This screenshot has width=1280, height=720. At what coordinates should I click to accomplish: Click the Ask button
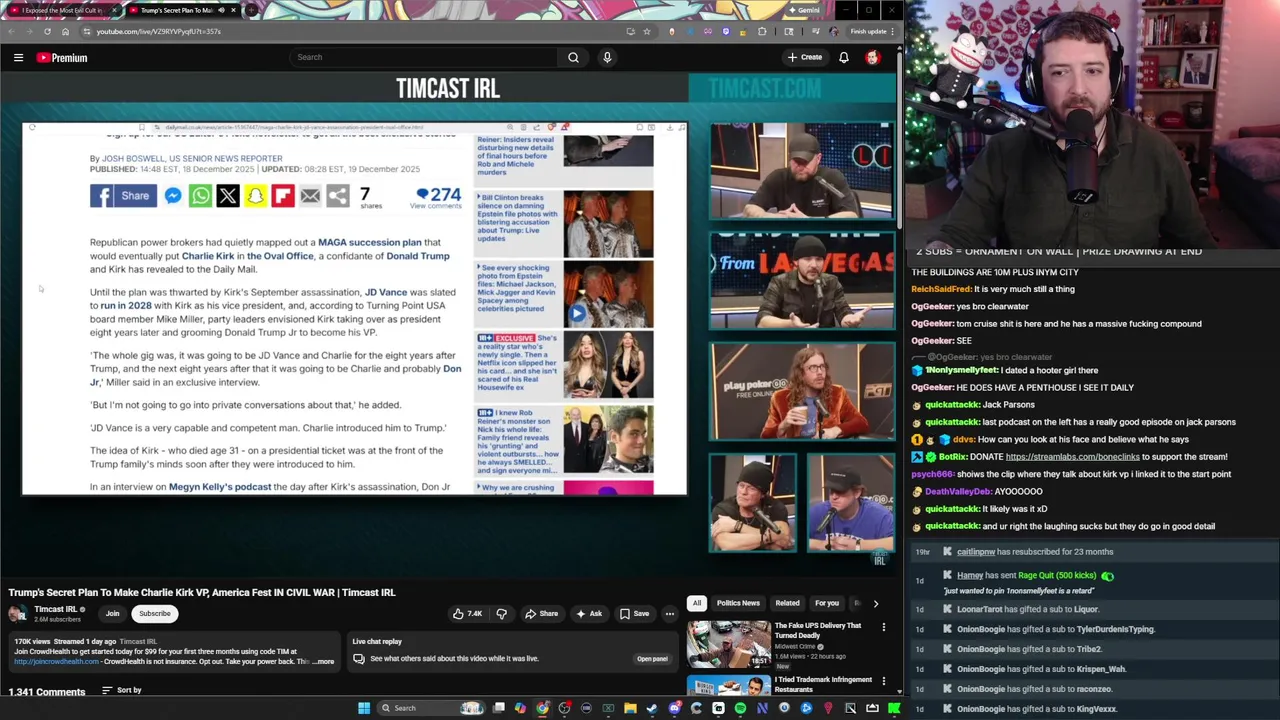(x=588, y=614)
